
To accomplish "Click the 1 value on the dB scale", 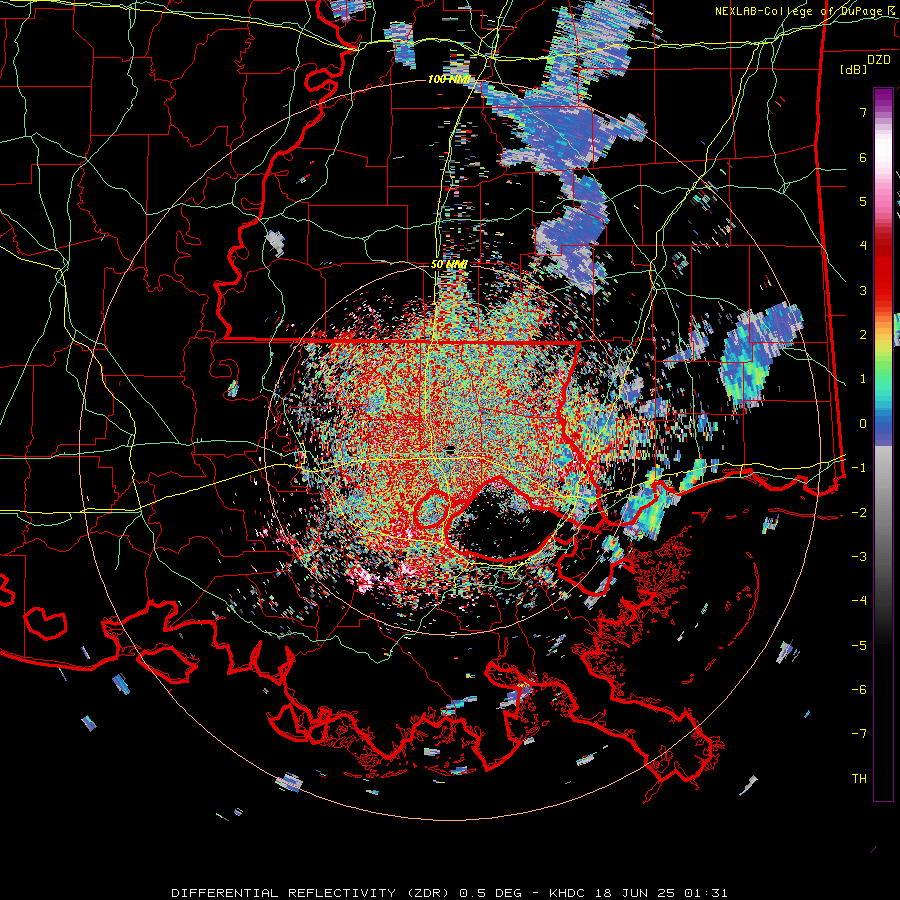I will click(x=863, y=379).
